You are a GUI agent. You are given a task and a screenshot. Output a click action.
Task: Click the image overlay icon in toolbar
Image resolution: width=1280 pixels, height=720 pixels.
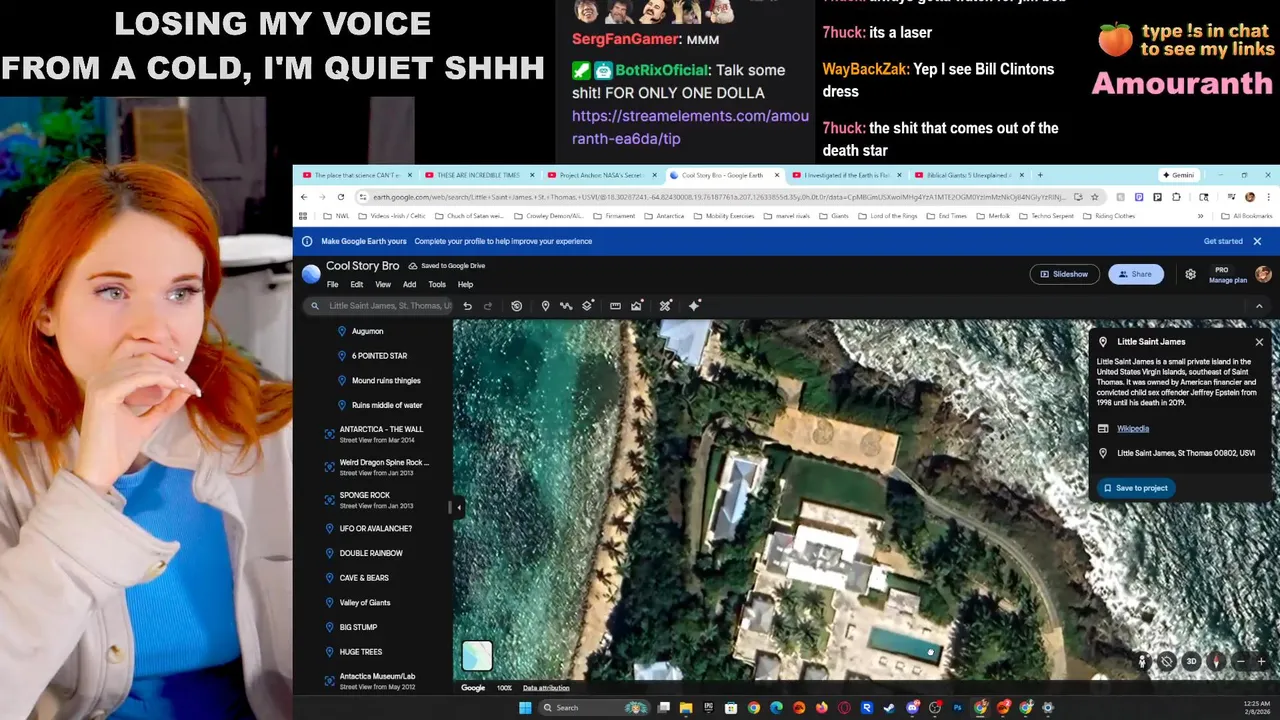pyautogui.click(x=636, y=306)
